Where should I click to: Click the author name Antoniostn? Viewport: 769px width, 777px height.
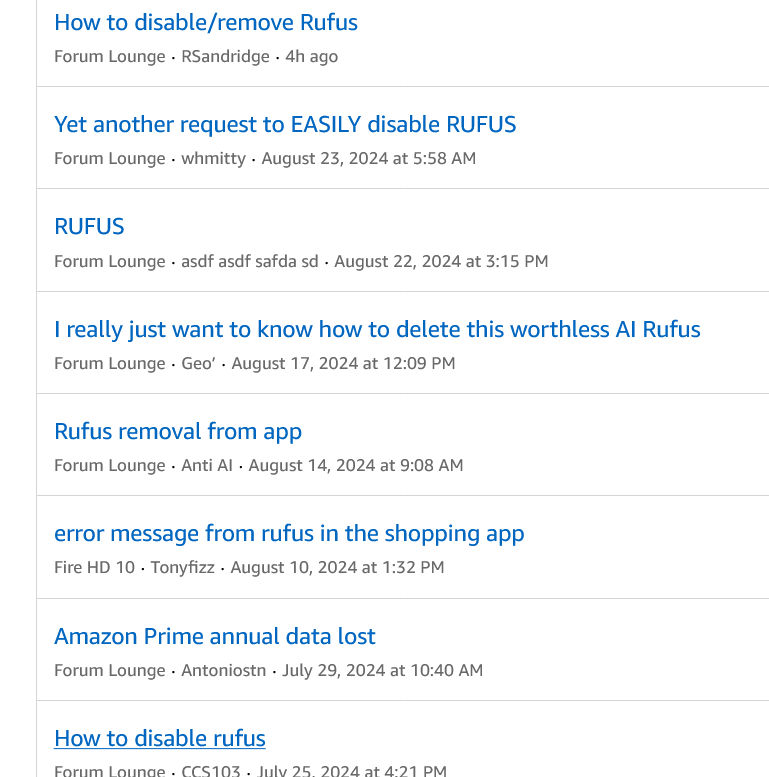pos(223,670)
